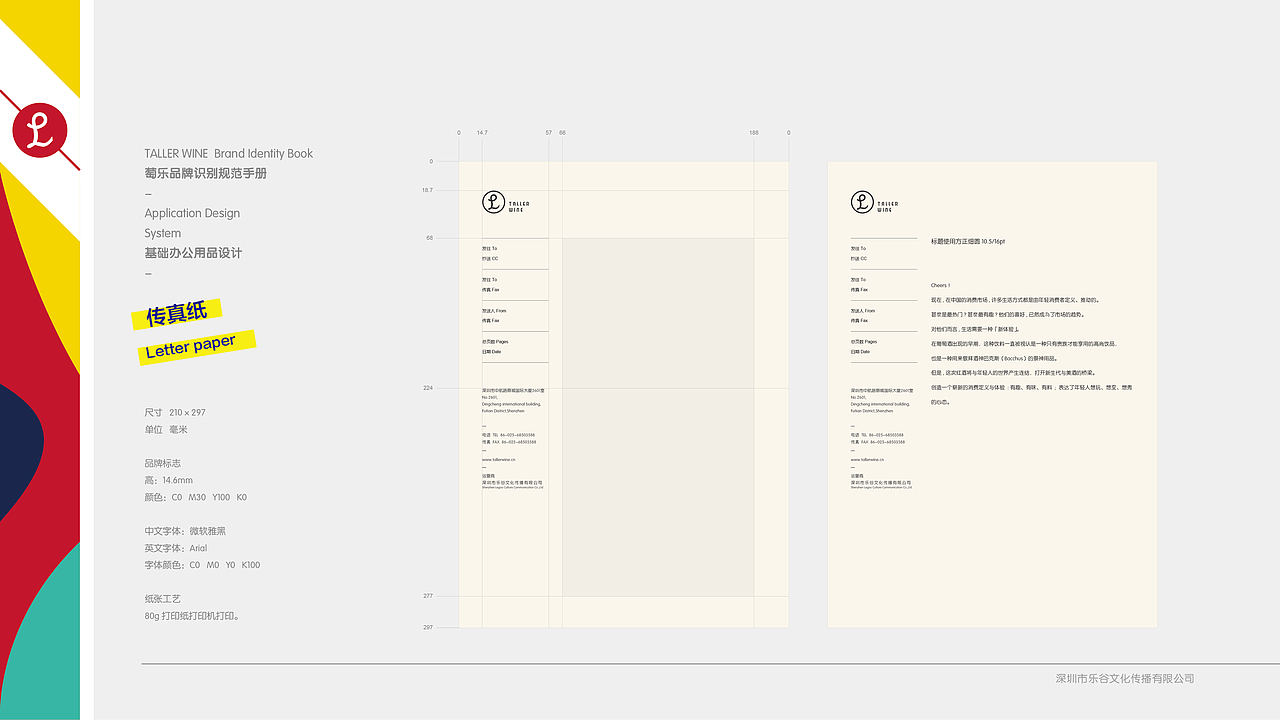Select the '标题使用方正细圆 10.5/16pt' heading

click(968, 241)
